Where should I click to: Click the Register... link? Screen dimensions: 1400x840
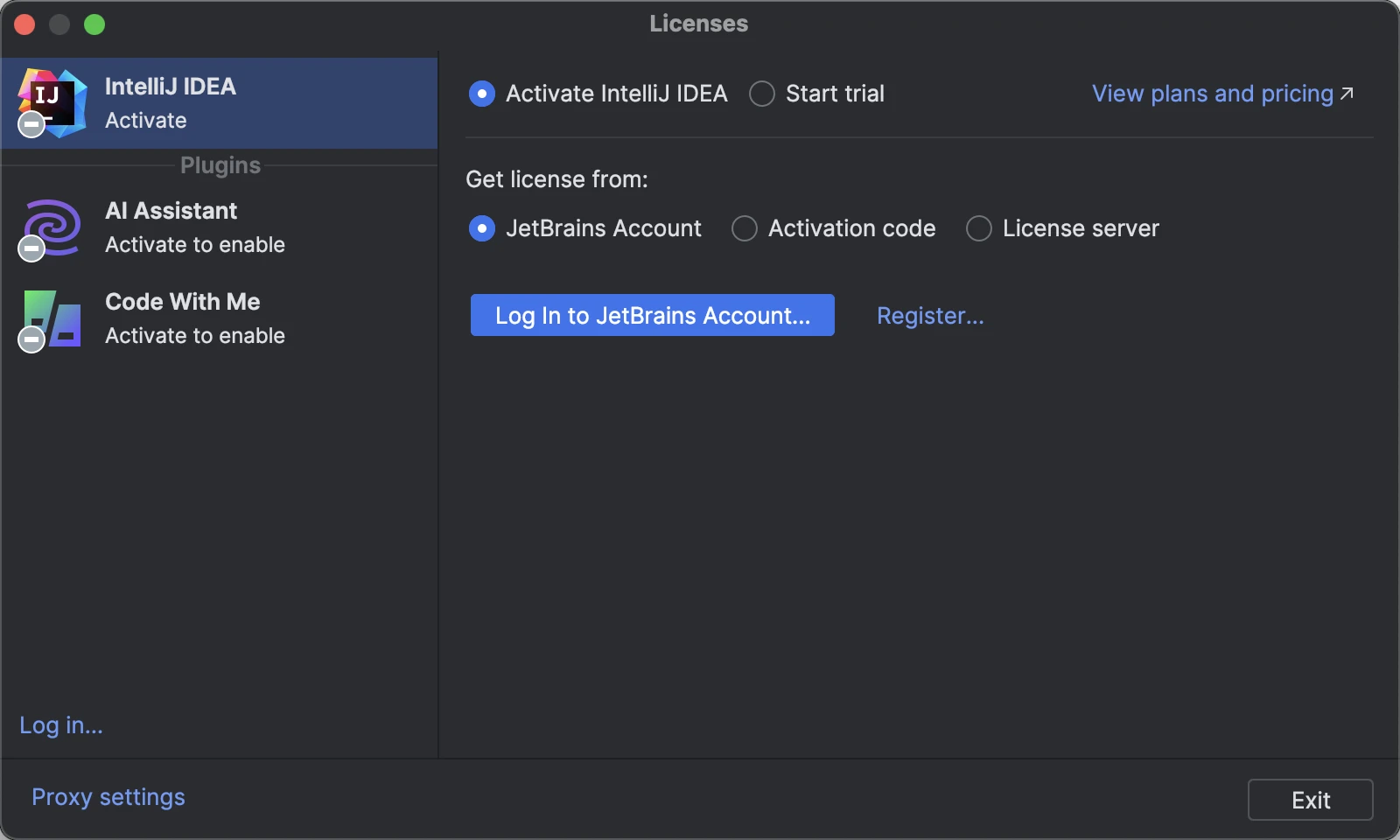(x=930, y=315)
